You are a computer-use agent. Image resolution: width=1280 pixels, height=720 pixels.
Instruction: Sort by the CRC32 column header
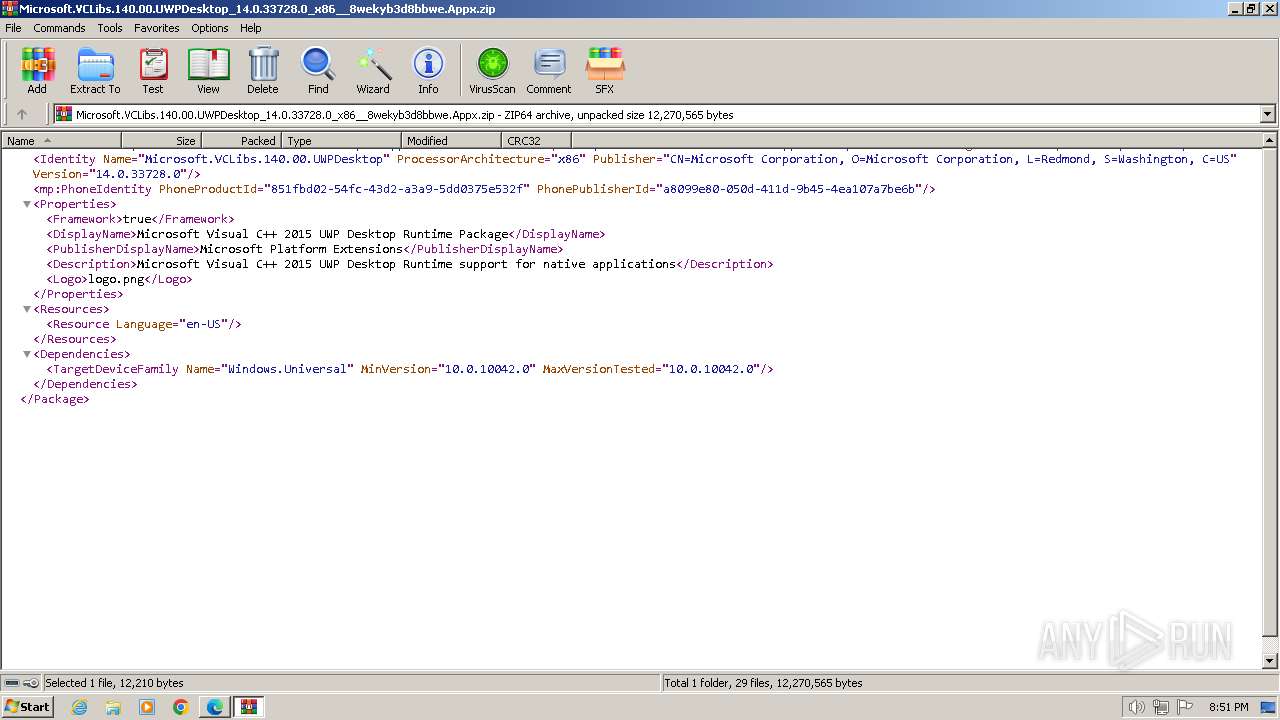[x=536, y=141]
